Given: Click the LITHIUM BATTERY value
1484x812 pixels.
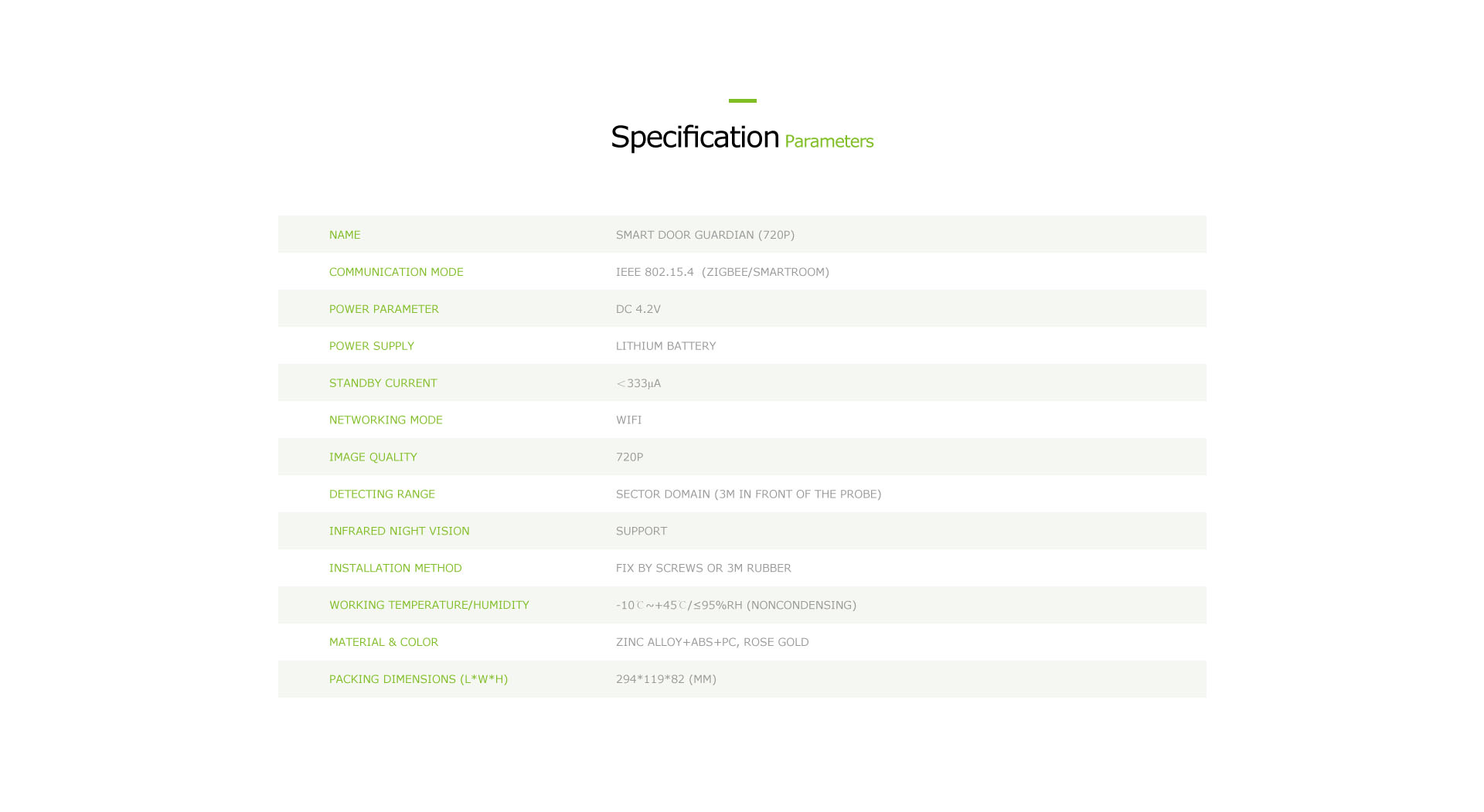Looking at the screenshot, I should coord(666,346).
